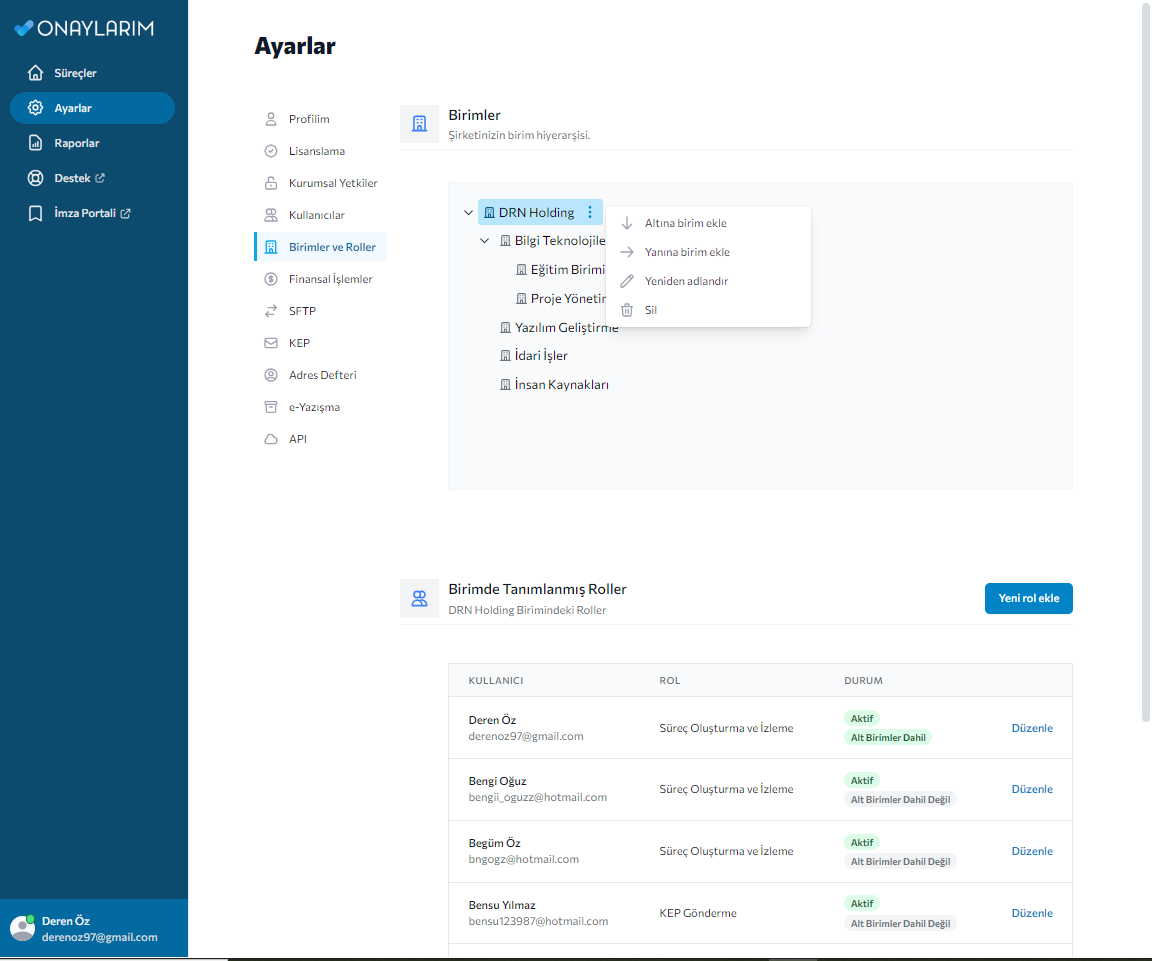Click the trash icon for Sil
This screenshot has width=1152, height=961.
click(x=627, y=310)
